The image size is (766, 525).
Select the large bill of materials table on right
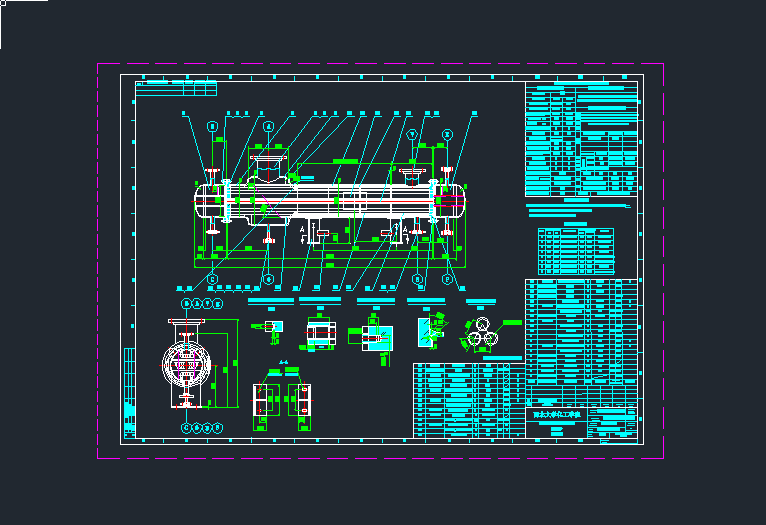(581, 340)
